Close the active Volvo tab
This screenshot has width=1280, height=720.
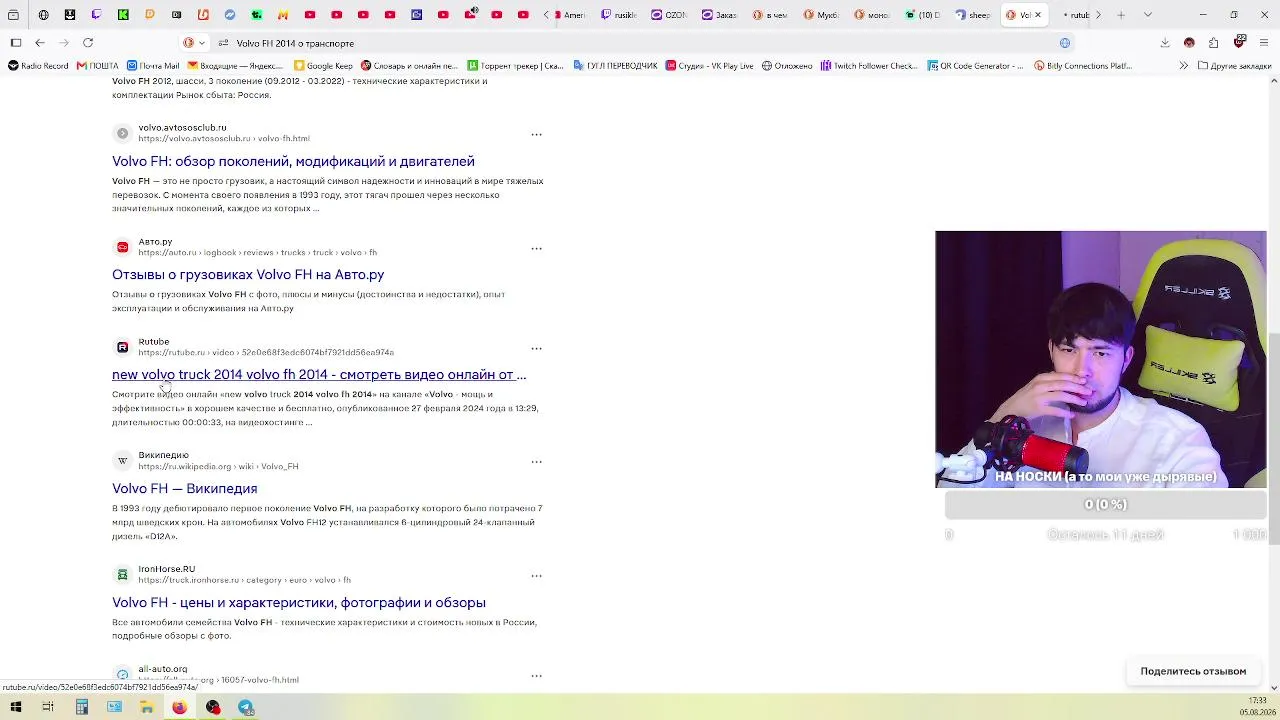1037,15
